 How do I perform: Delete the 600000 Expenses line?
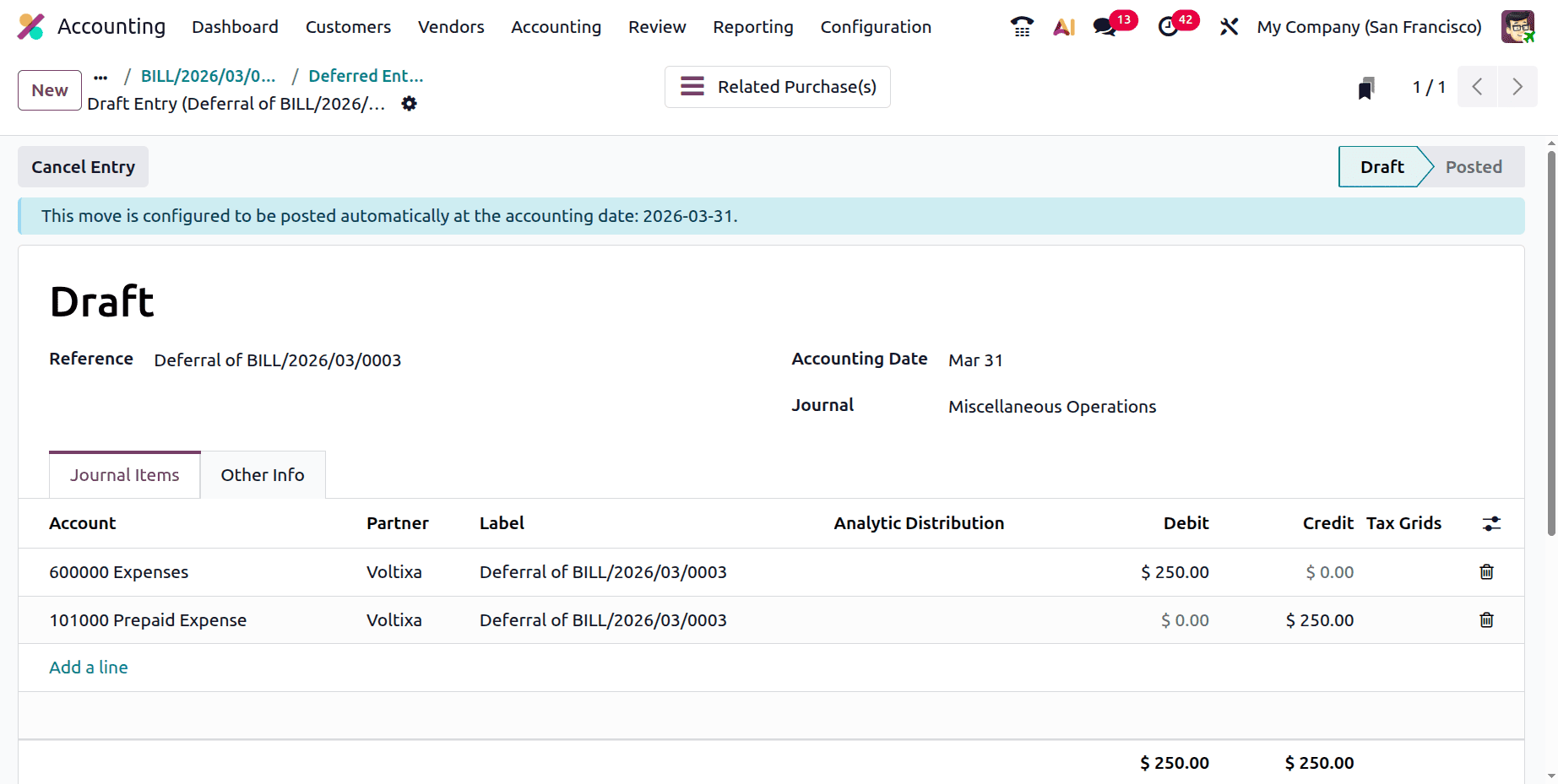1487,572
